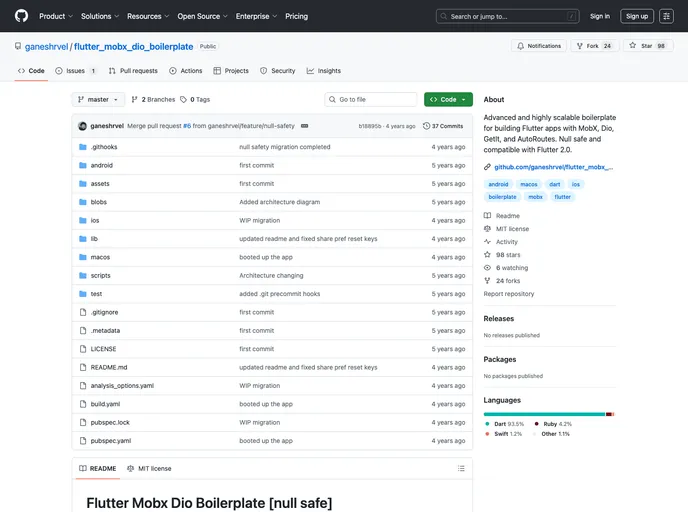This screenshot has height=512, width=688.
Task: Open 'null safety migration completed' commit
Action: pyautogui.click(x=285, y=147)
